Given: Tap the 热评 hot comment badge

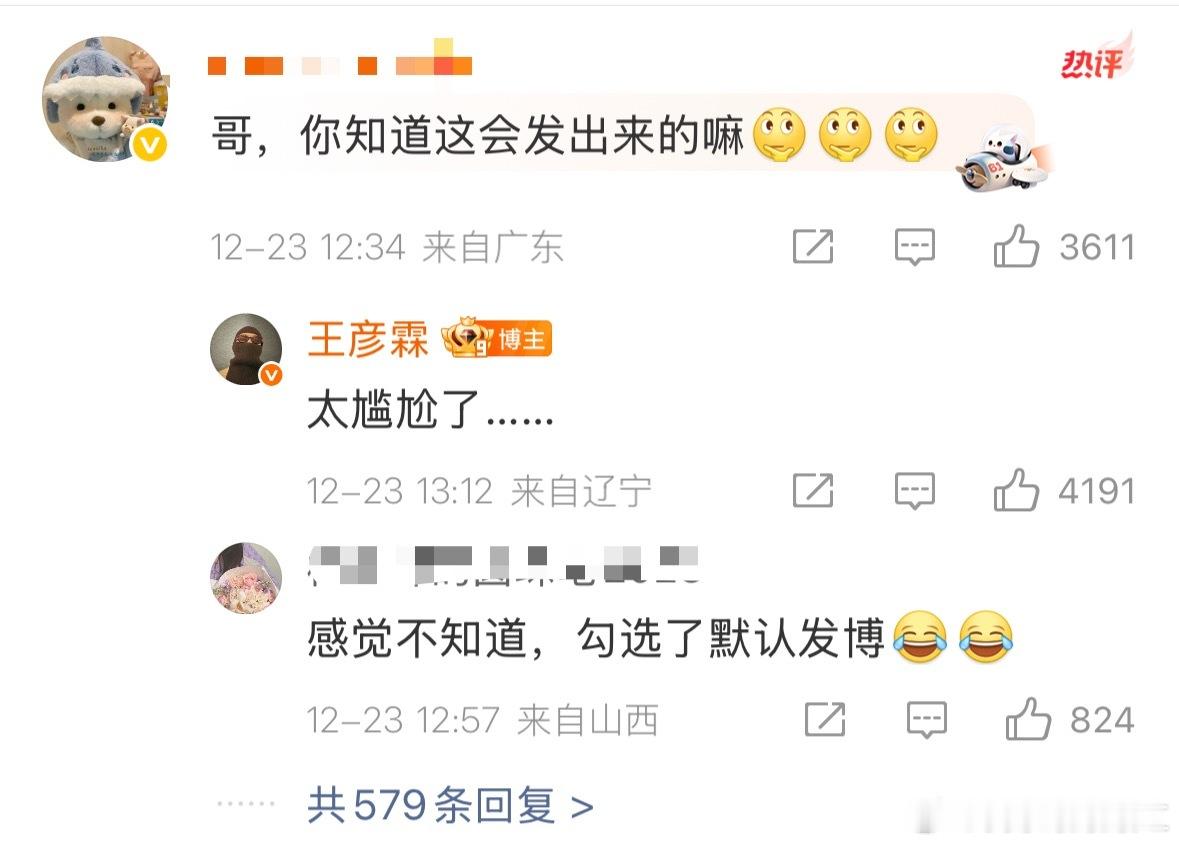Looking at the screenshot, I should [1096, 57].
